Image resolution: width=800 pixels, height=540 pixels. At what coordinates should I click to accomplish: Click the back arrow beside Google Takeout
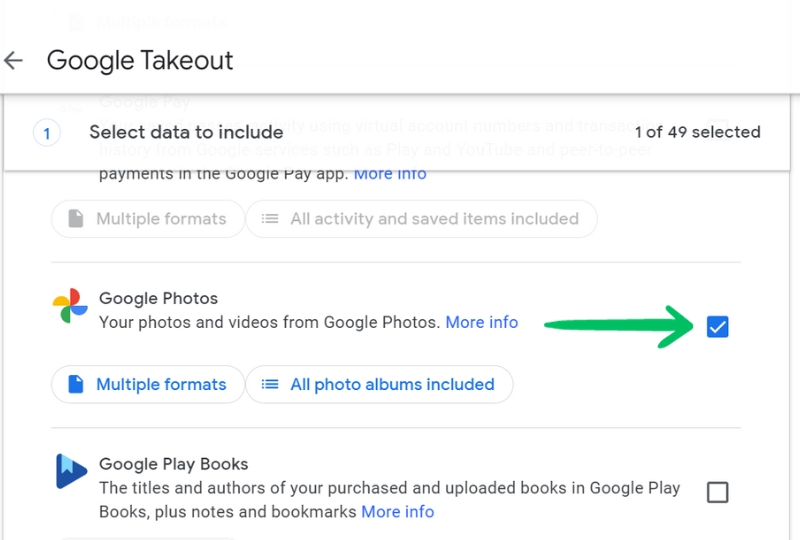point(14,60)
